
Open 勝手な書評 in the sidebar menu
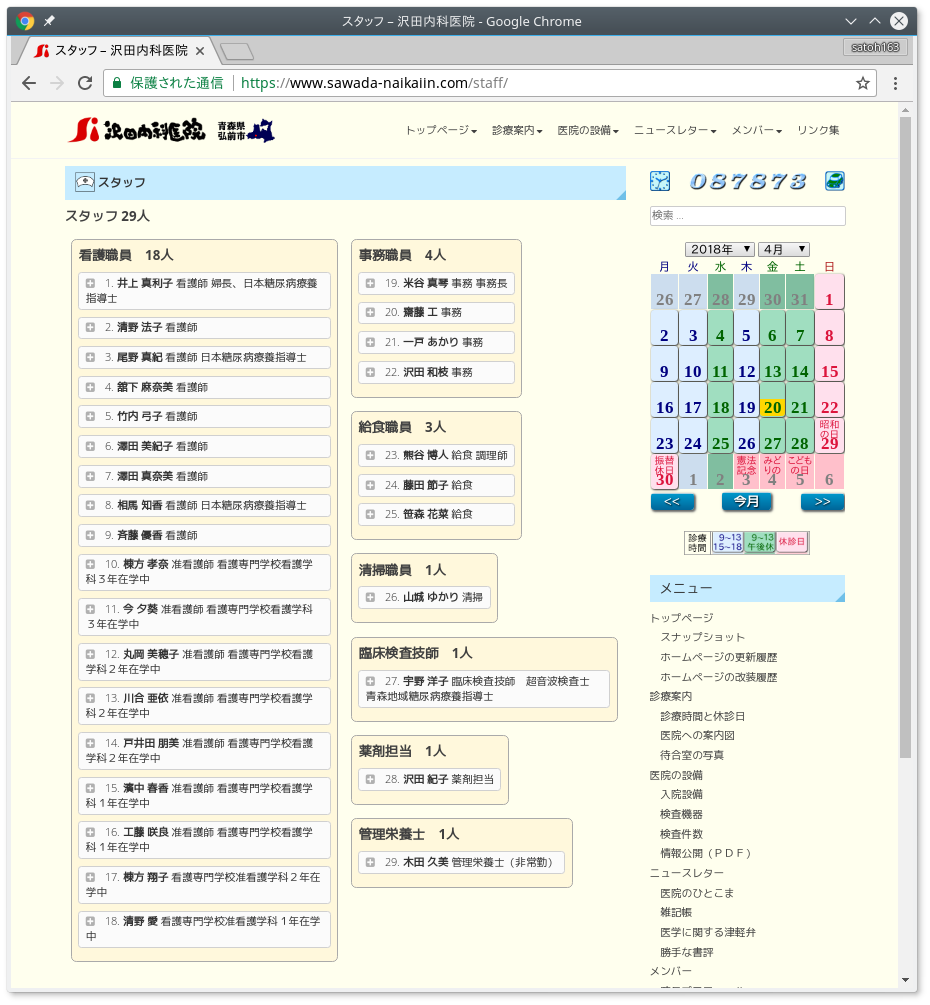pyautogui.click(x=686, y=953)
